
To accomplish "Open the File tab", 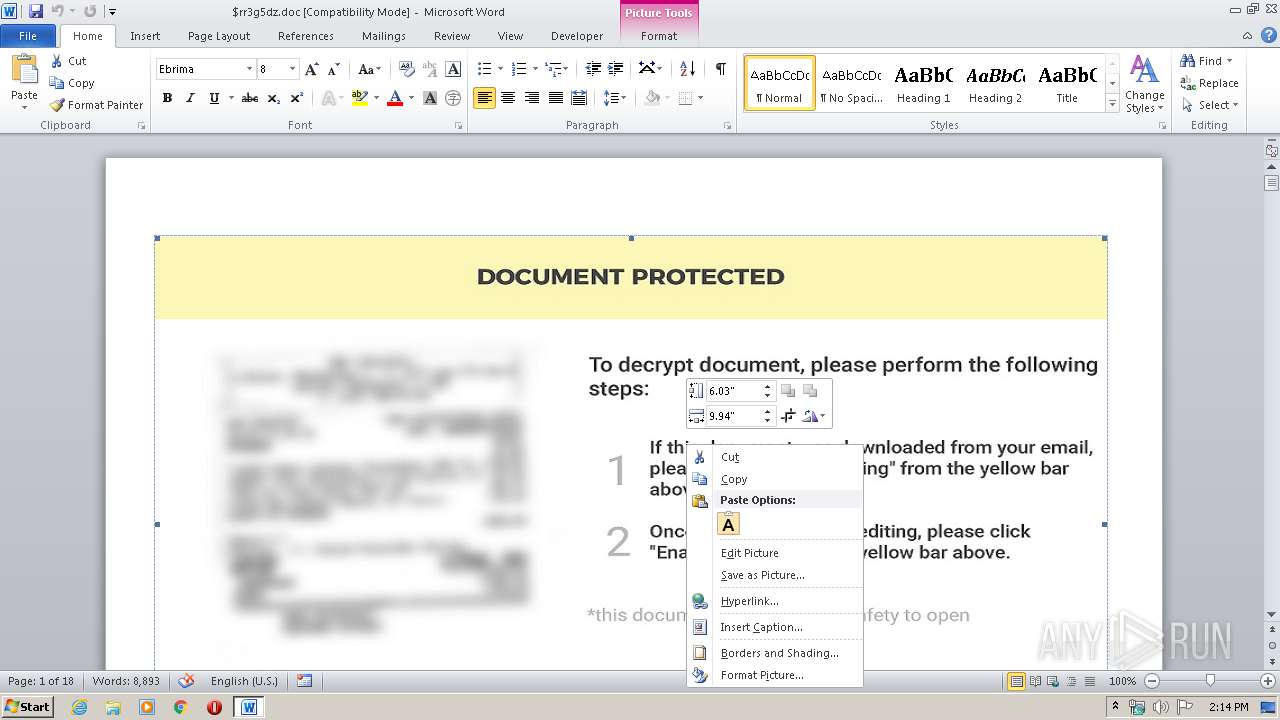I will (x=28, y=36).
